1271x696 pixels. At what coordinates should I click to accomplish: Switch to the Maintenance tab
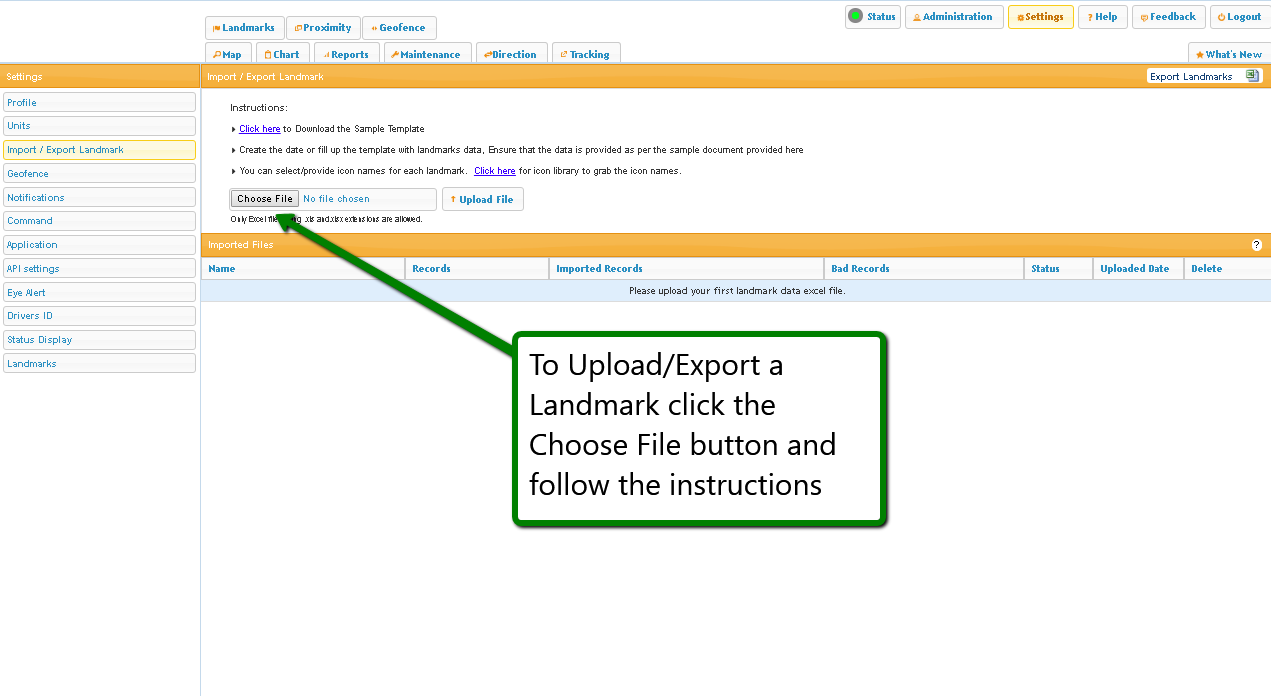tap(425, 54)
